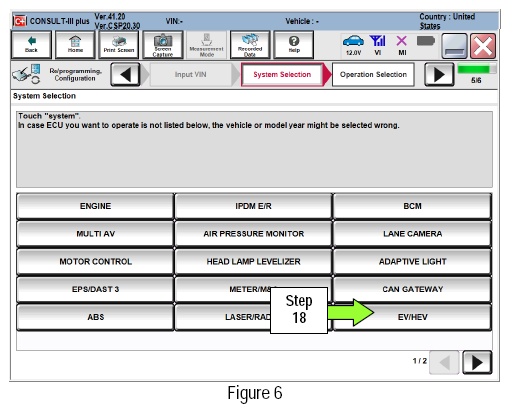This screenshot has width=510, height=413.
Task: Open the Help icon
Action: point(294,45)
